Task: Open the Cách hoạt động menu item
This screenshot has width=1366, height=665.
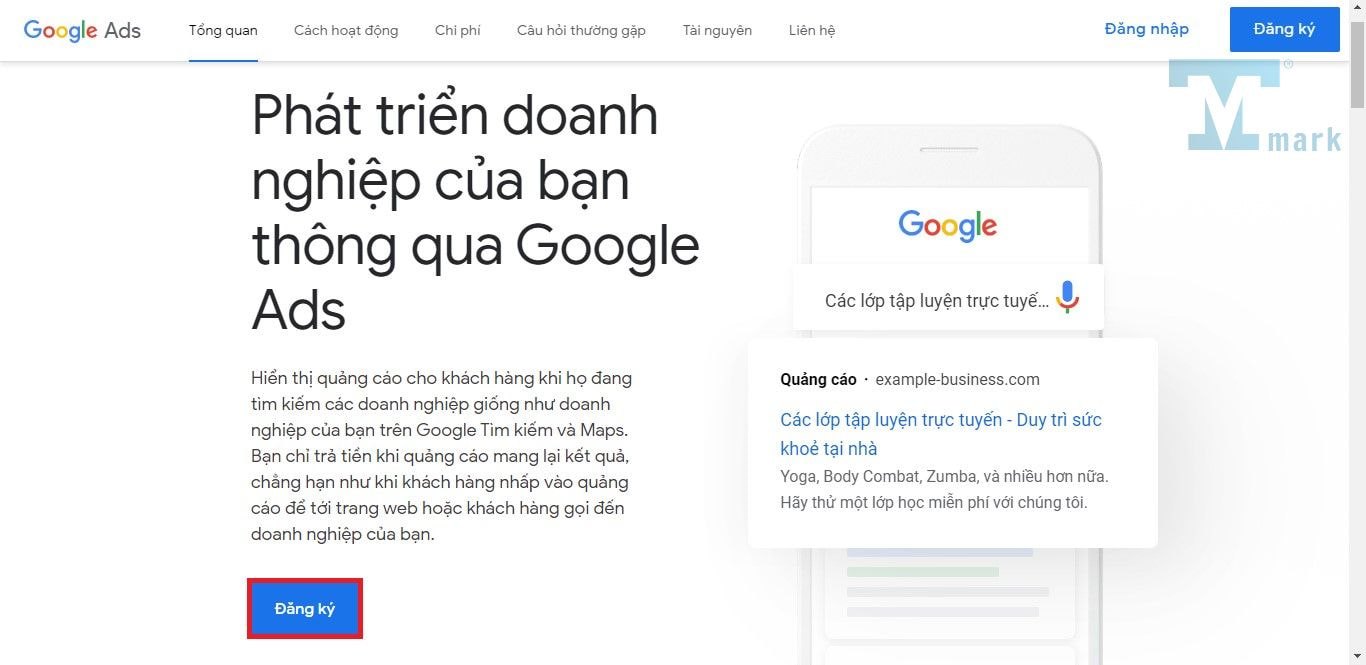Action: pos(346,30)
